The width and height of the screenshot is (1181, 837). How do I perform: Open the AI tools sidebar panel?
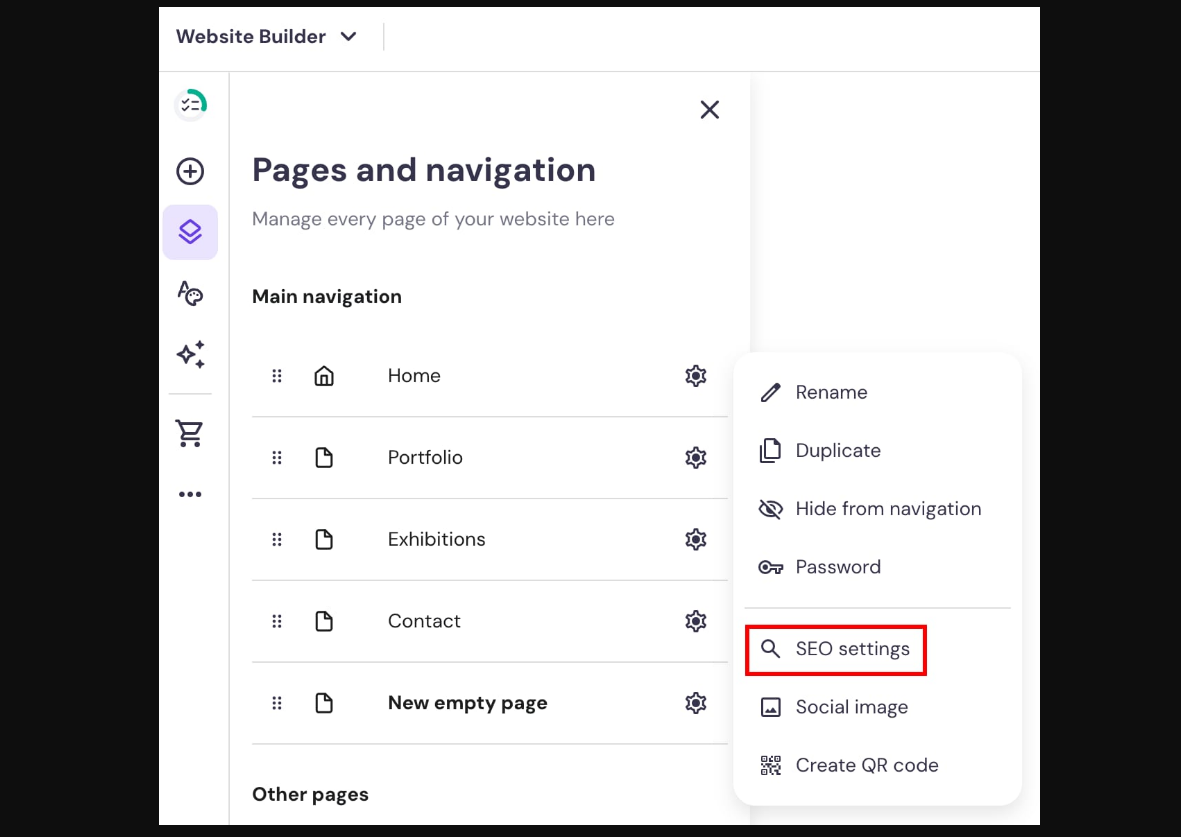(x=190, y=354)
